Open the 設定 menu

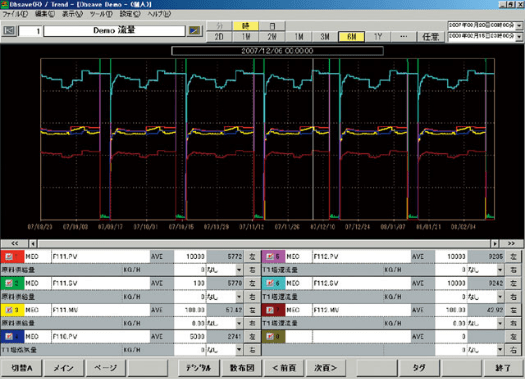click(130, 14)
